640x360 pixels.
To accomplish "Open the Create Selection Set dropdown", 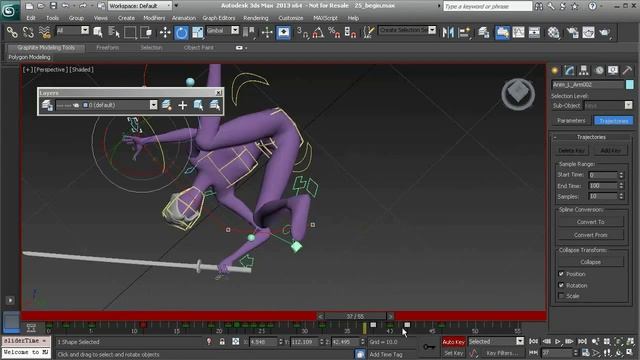I will point(407,30).
